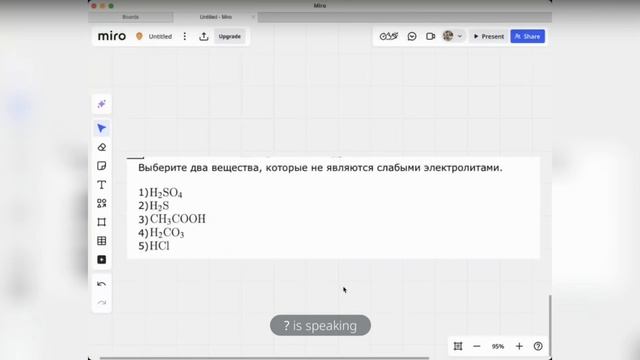Click the user avatar
The width and height of the screenshot is (640, 360).
coord(448,36)
